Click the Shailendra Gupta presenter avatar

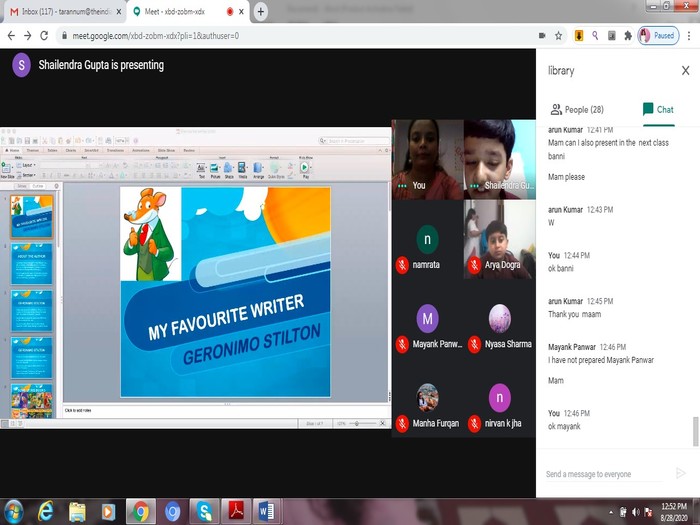(x=21, y=65)
